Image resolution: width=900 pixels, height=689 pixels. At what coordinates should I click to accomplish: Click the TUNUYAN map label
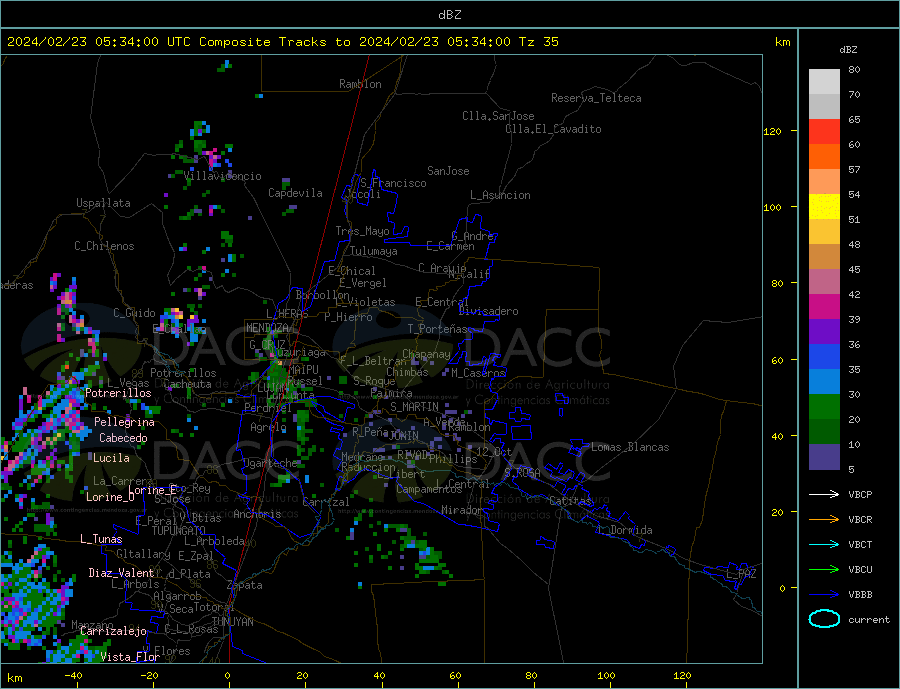point(232,622)
